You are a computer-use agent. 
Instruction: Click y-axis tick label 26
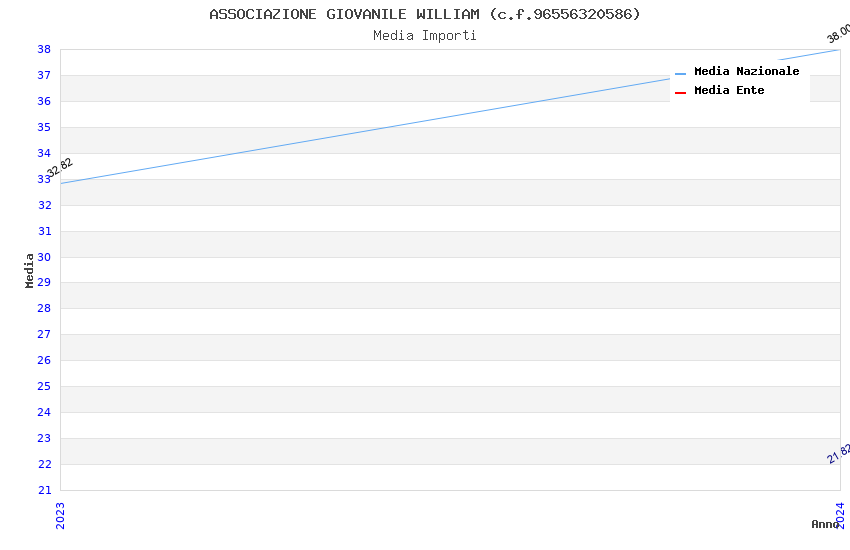(44, 360)
